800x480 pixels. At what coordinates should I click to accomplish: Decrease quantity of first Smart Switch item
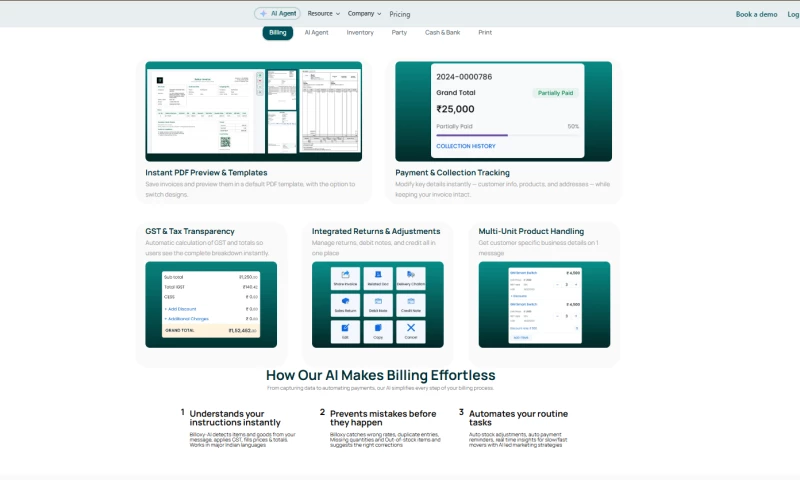(557, 285)
